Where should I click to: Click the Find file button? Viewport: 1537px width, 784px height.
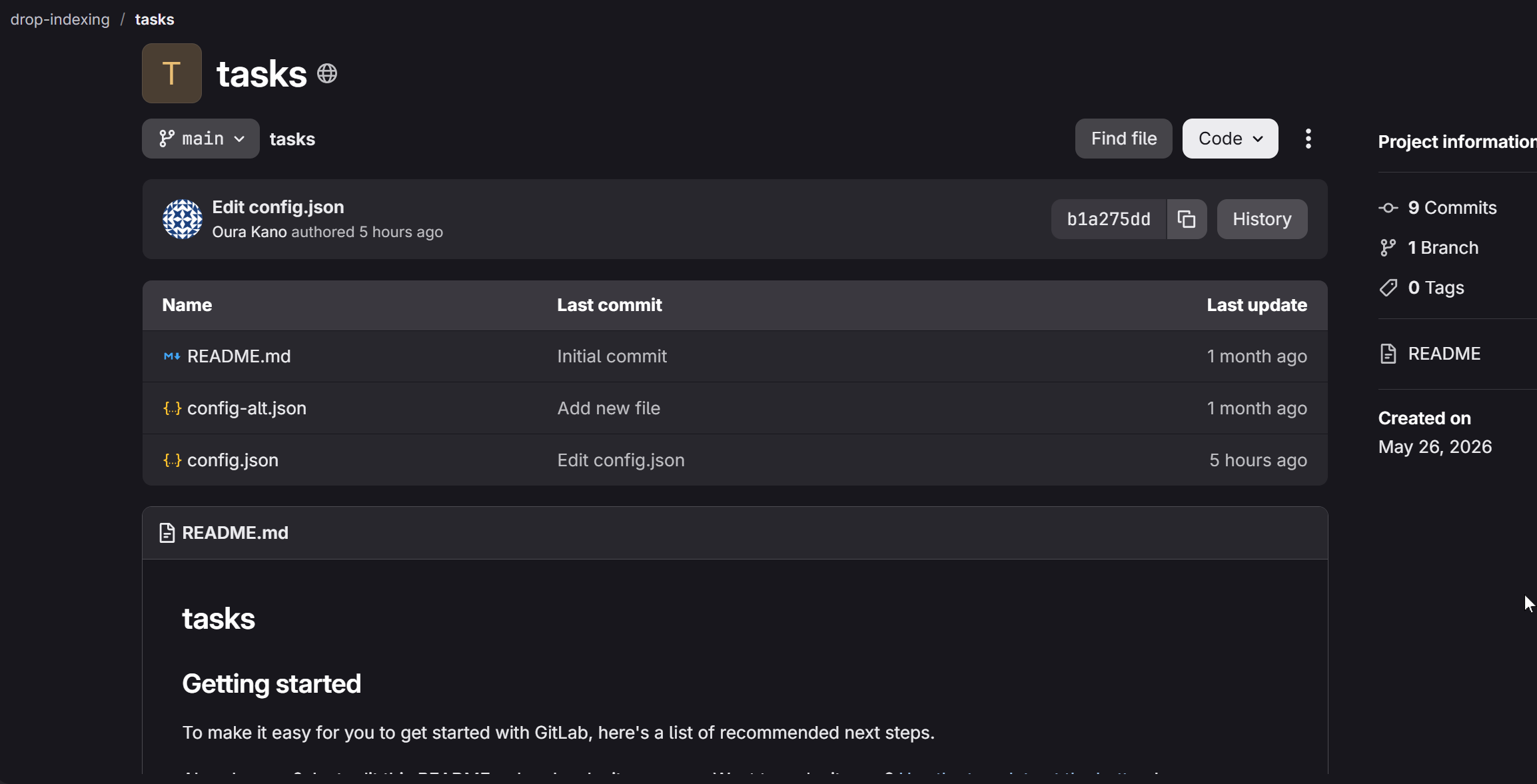click(x=1123, y=139)
